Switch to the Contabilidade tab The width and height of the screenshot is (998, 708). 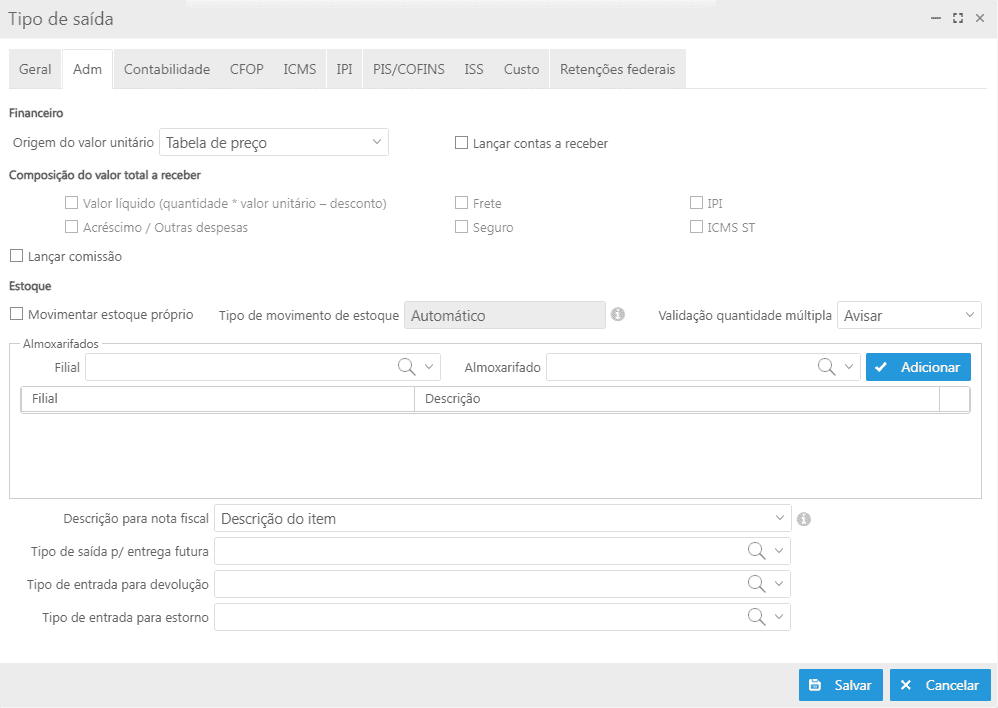pos(167,69)
